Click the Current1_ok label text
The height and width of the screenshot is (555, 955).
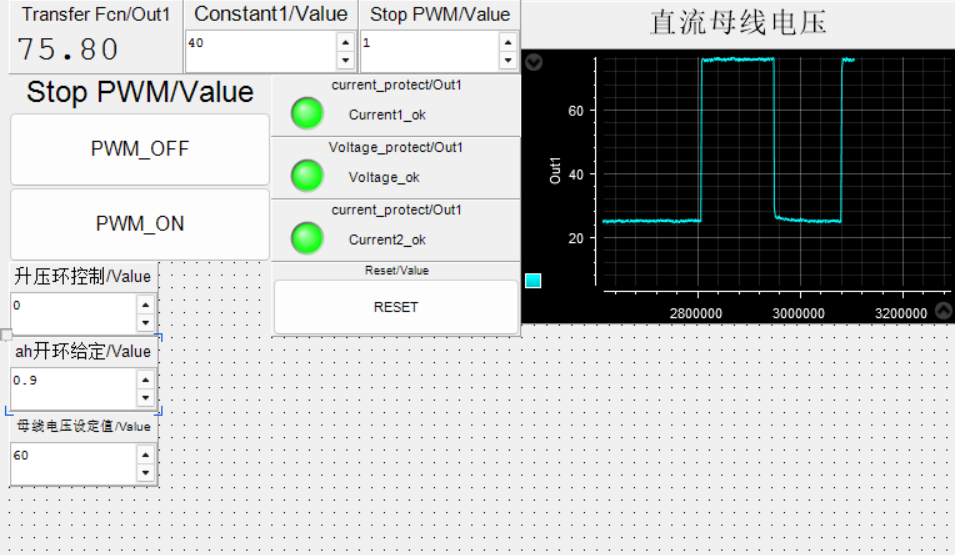pos(387,115)
